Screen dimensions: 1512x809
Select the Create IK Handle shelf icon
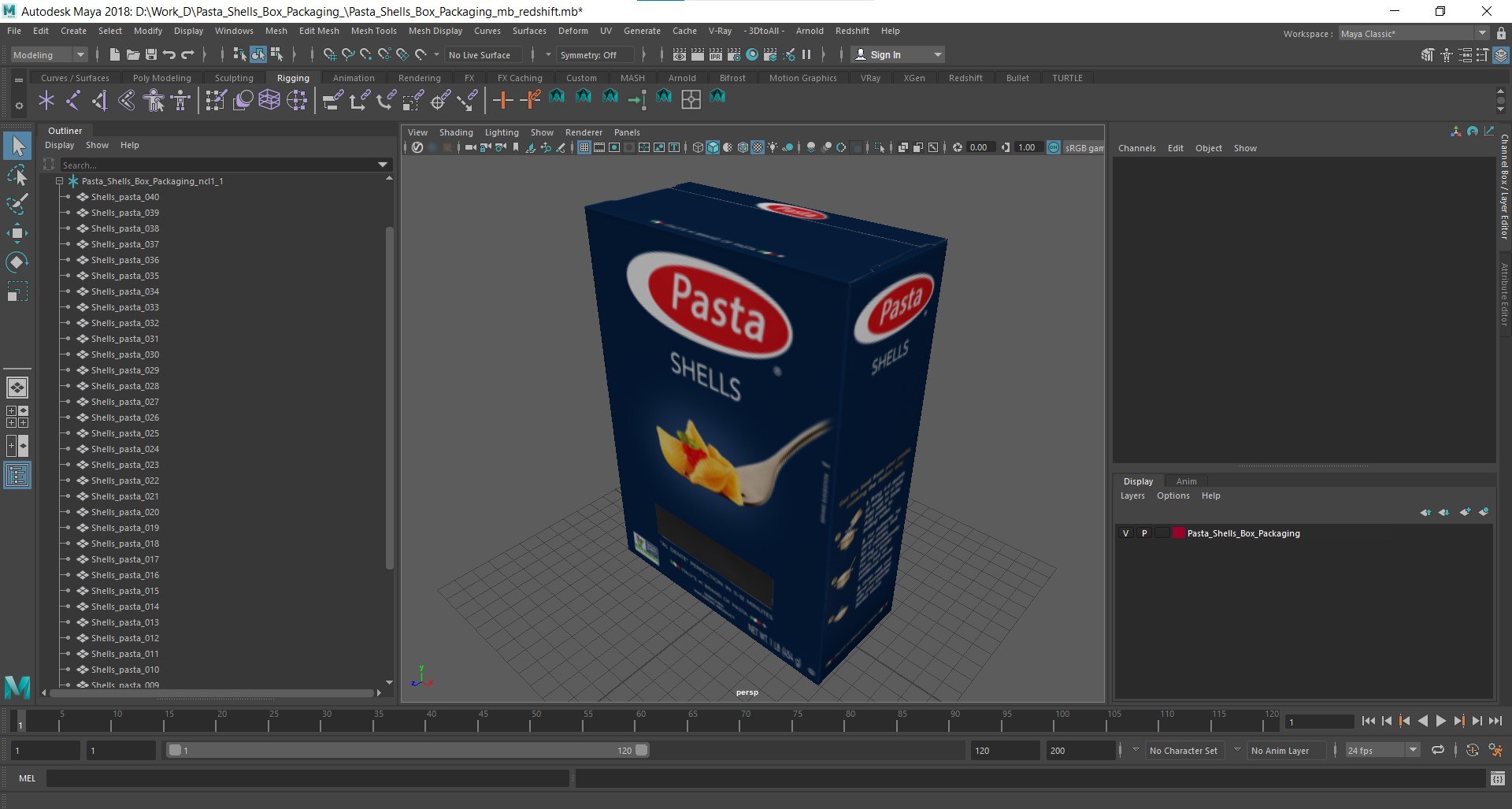tap(100, 100)
